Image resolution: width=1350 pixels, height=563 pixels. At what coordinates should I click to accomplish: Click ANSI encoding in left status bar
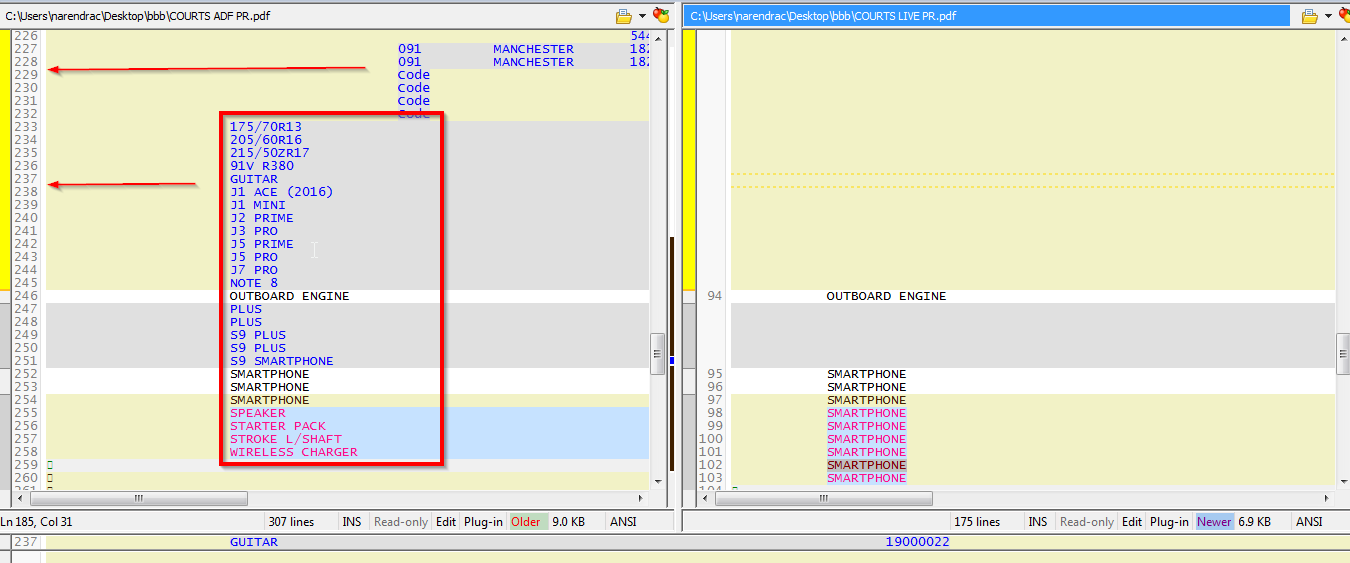(x=624, y=522)
